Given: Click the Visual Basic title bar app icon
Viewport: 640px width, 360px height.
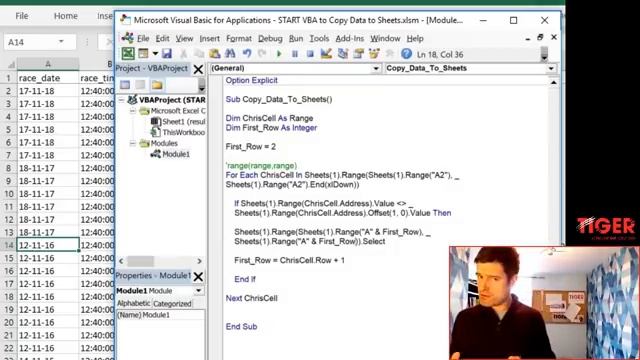Looking at the screenshot, I should click(x=125, y=20).
